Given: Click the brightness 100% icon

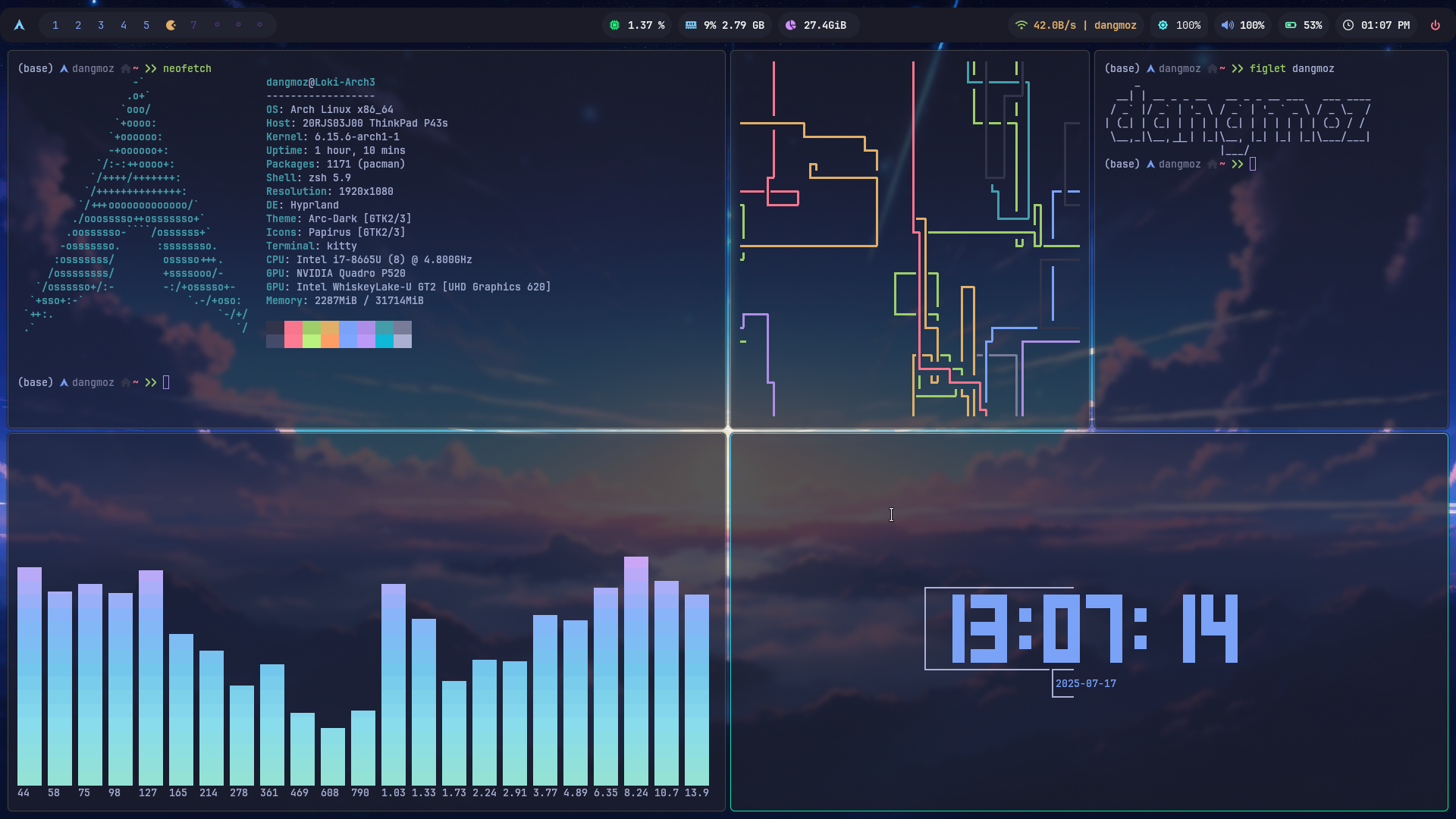Looking at the screenshot, I should 1163,25.
